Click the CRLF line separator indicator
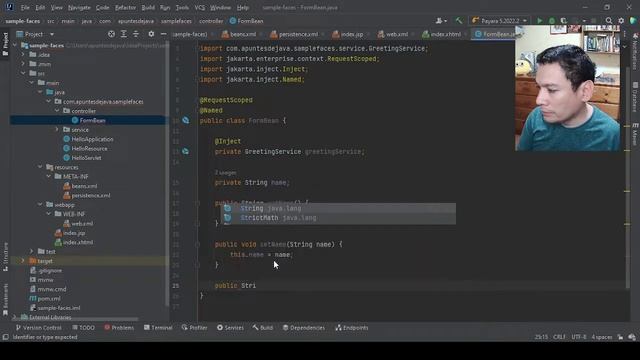The image size is (640, 360). coord(559,337)
